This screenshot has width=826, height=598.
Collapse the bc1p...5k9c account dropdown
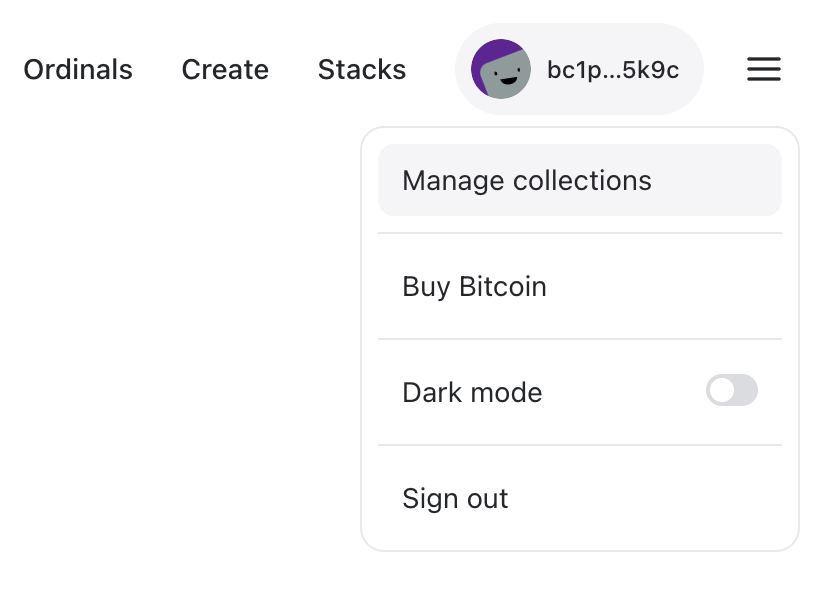click(x=579, y=69)
